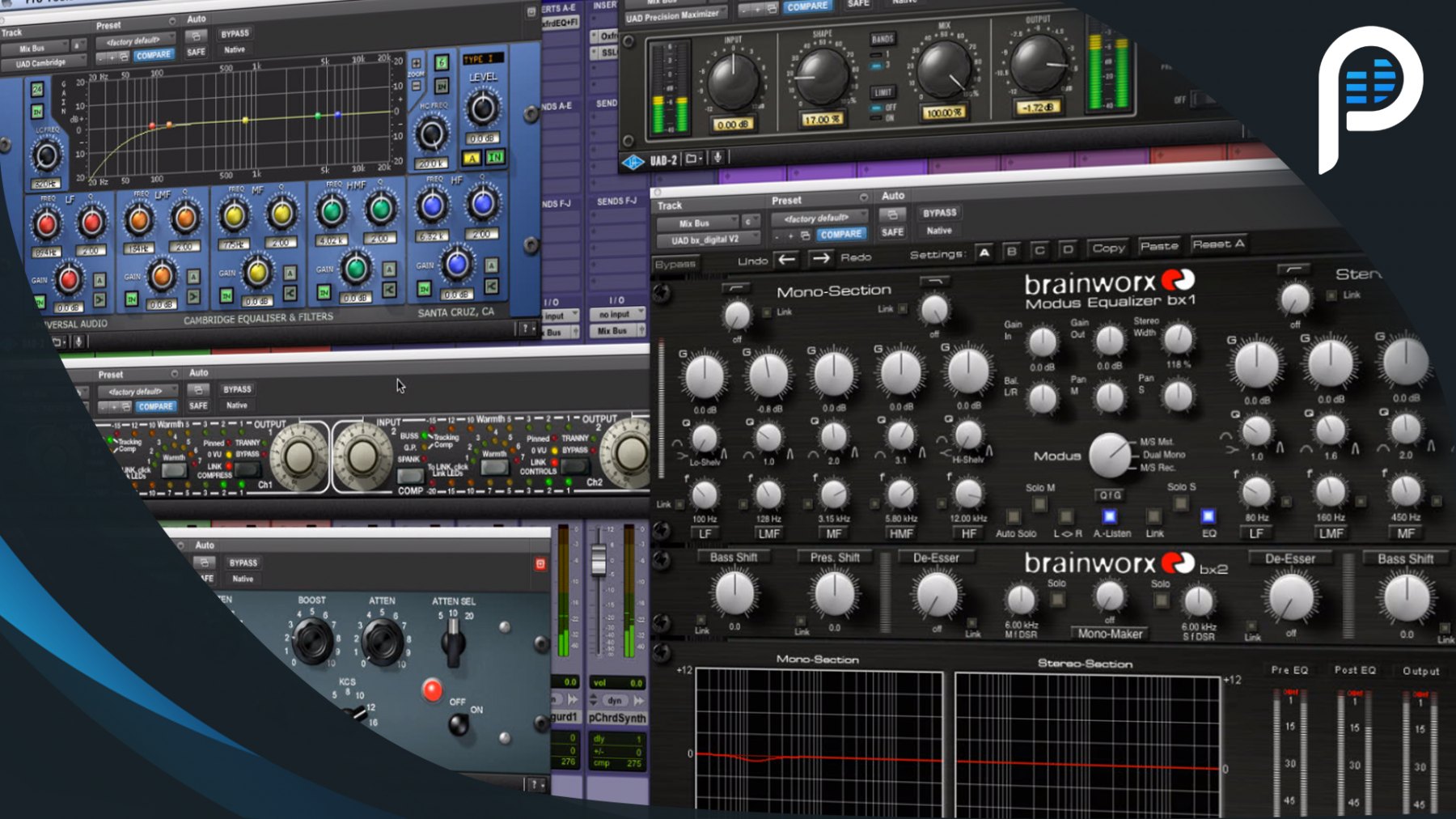
Task: Click the brainworx Undo left-arrow button
Action: [786, 259]
